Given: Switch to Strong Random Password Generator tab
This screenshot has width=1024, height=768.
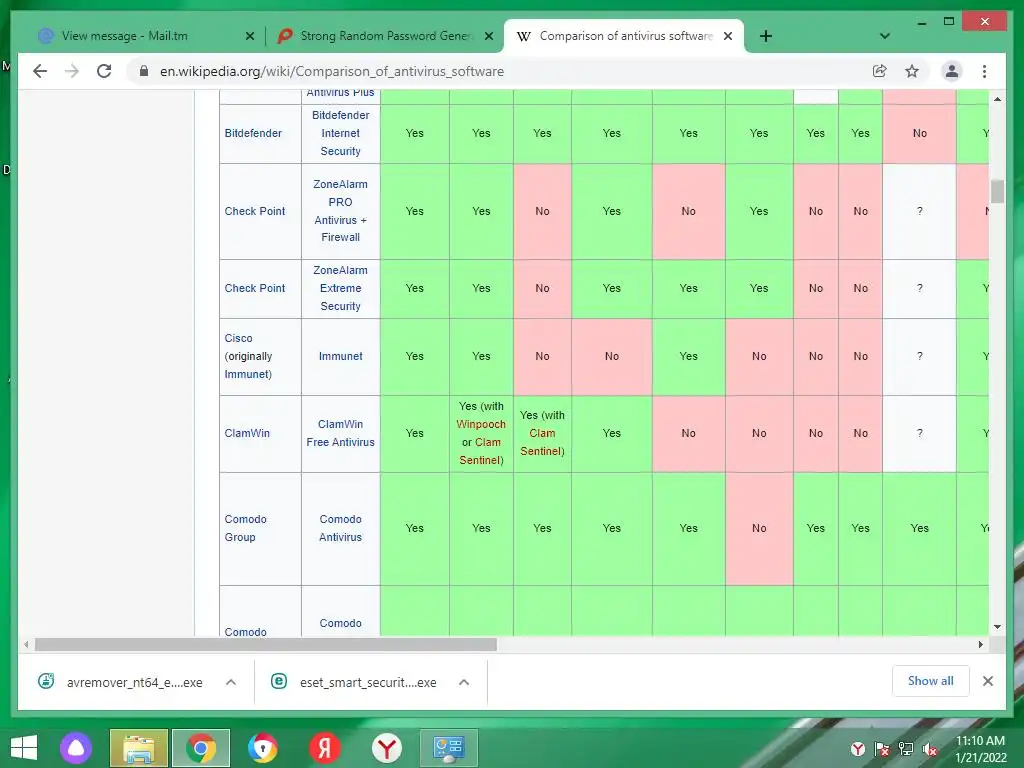Looking at the screenshot, I should 385,36.
